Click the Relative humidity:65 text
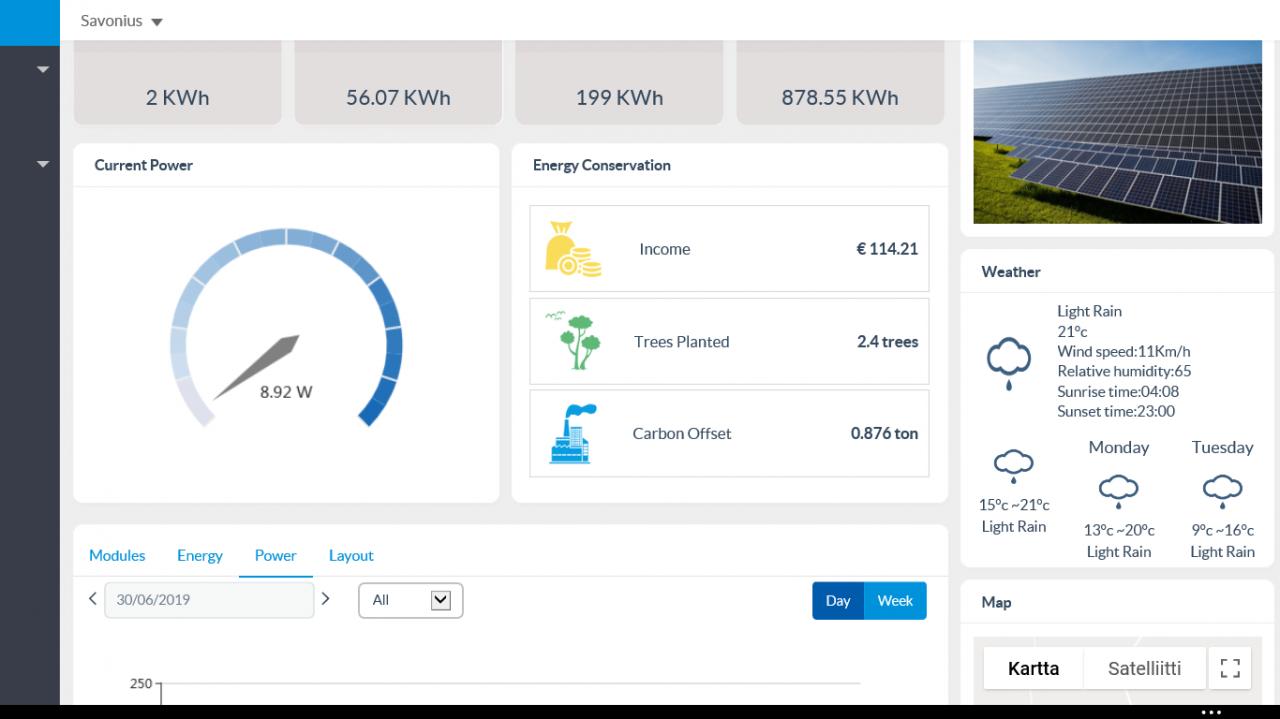The width and height of the screenshot is (1280, 719). [1124, 371]
